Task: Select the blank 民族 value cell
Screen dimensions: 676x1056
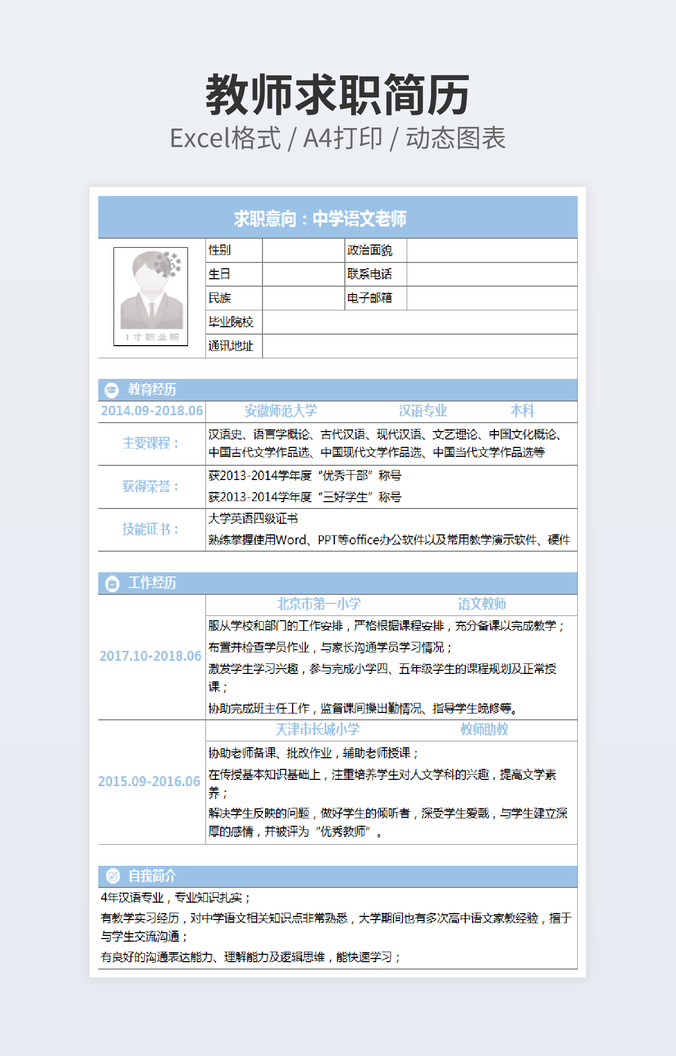Action: 302,298
